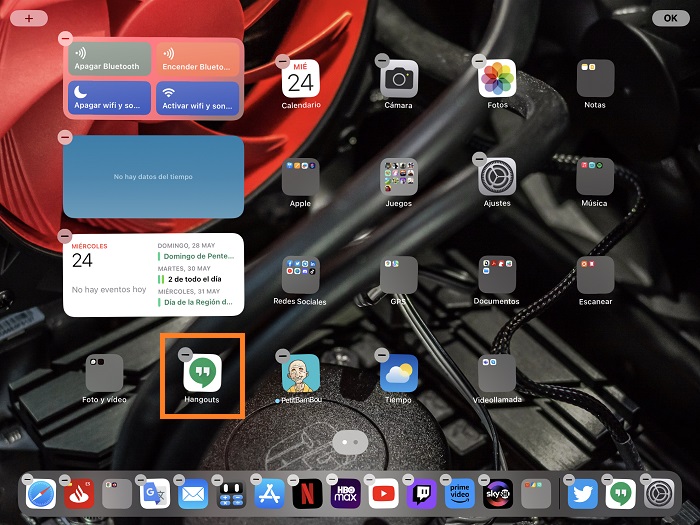
Task: Open Settings gear in the dock
Action: click(659, 494)
